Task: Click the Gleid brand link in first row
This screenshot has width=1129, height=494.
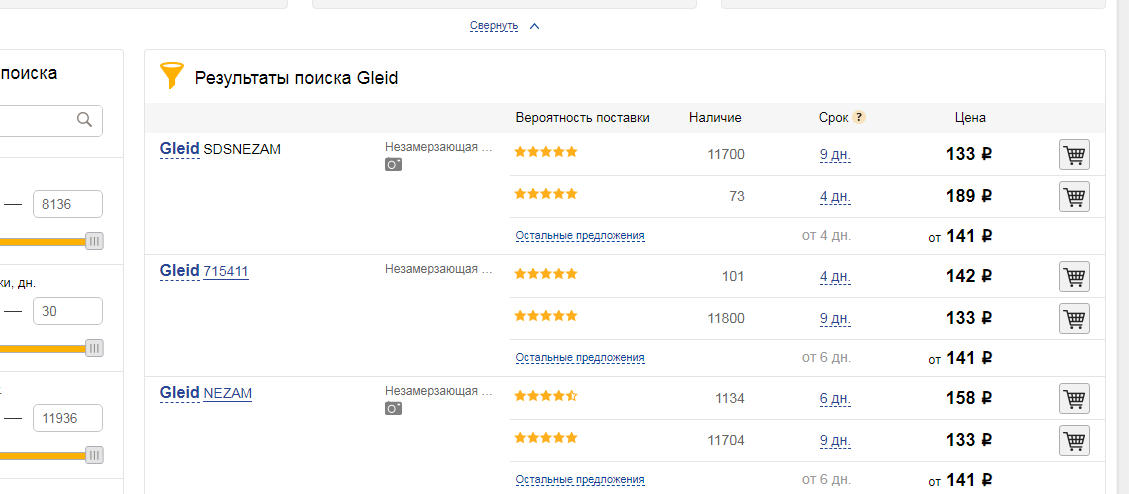Action: tap(179, 149)
